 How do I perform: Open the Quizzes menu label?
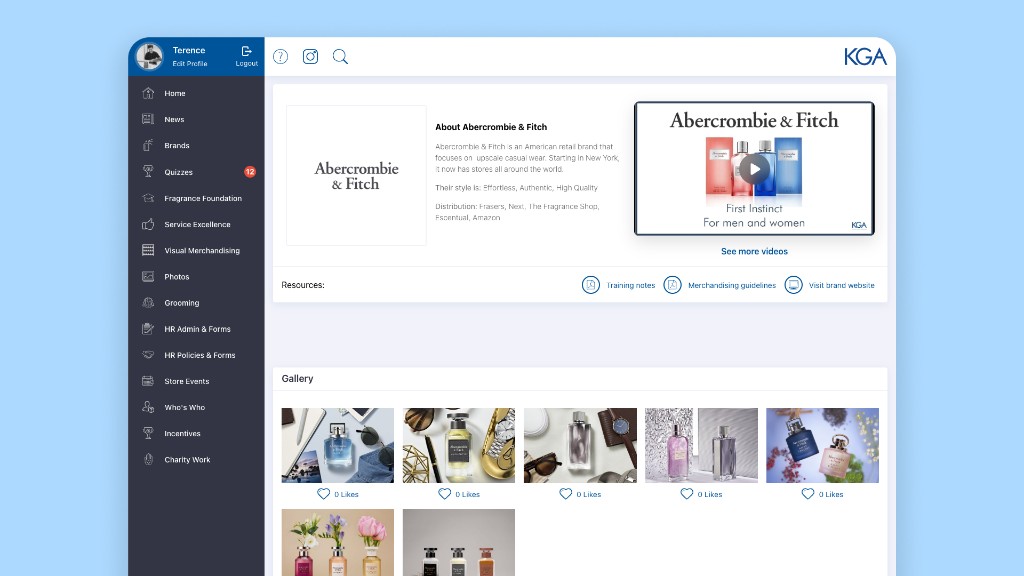pos(178,172)
